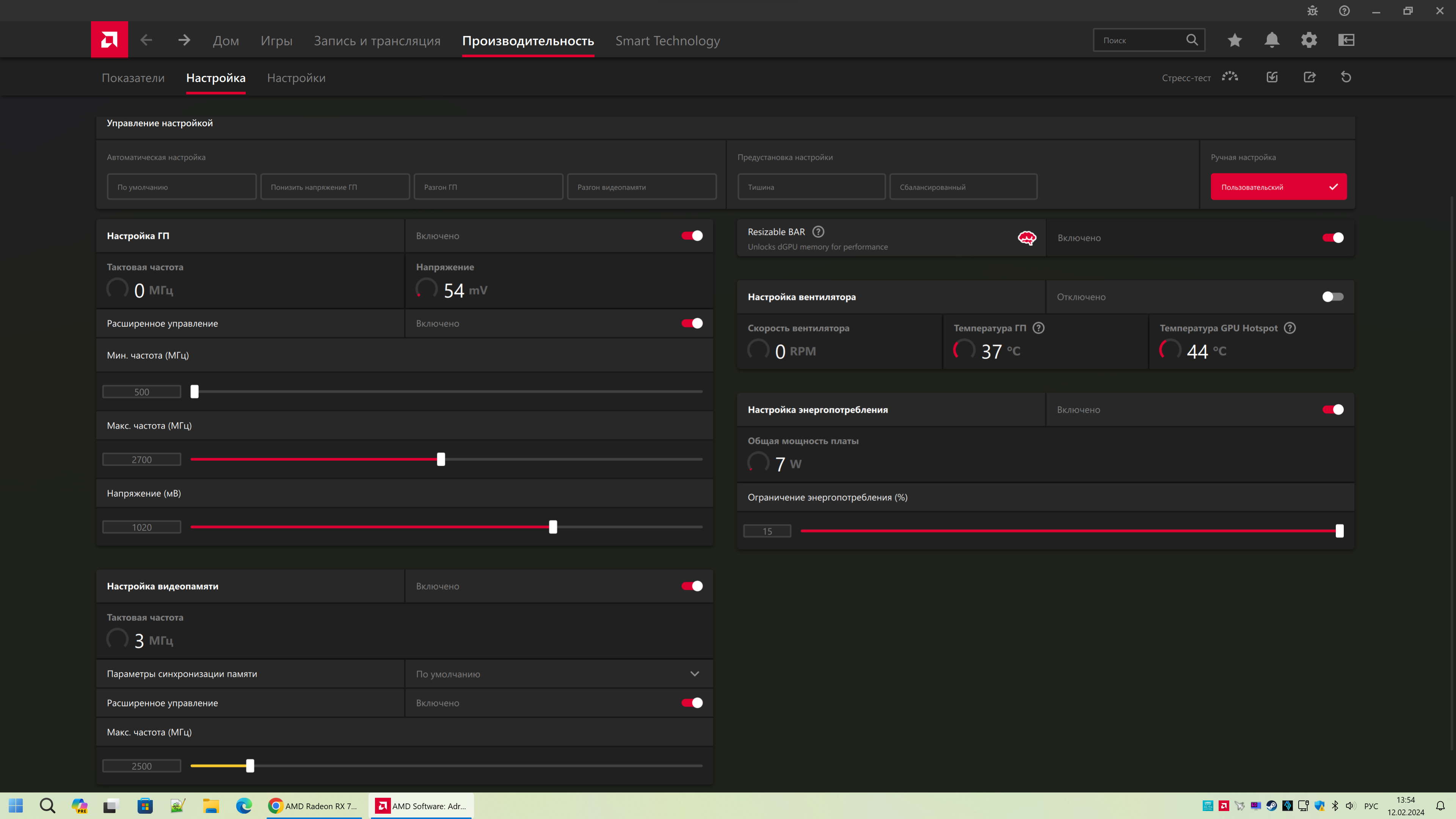Screen dimensions: 1456x819
Task: Open settings gear icon in header
Action: 1309,40
